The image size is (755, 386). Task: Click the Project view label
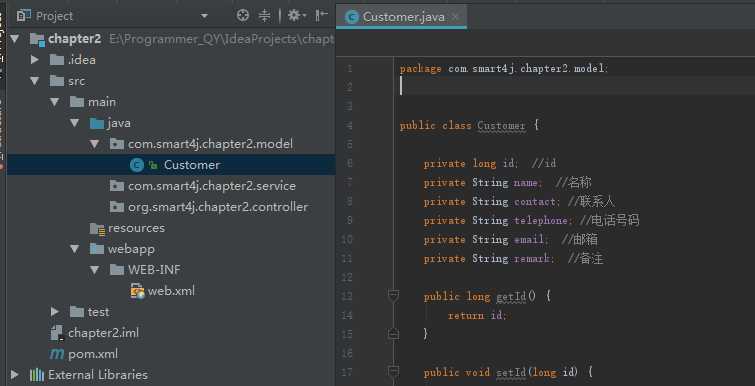pyautogui.click(x=54, y=16)
